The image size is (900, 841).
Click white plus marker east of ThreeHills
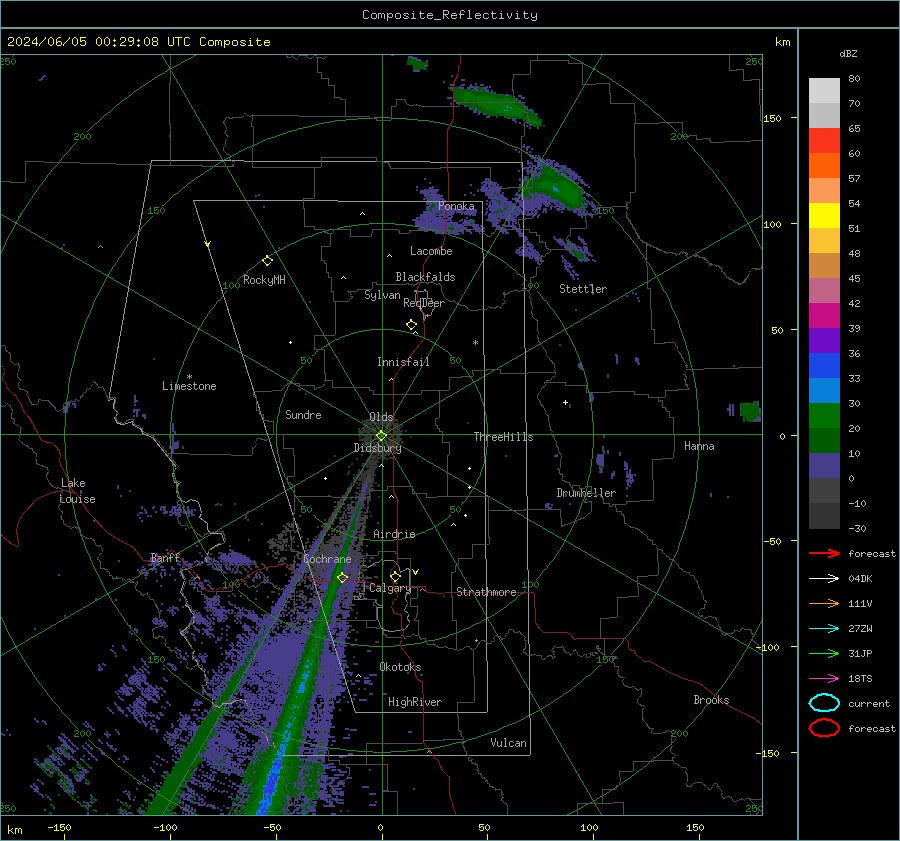(565, 402)
